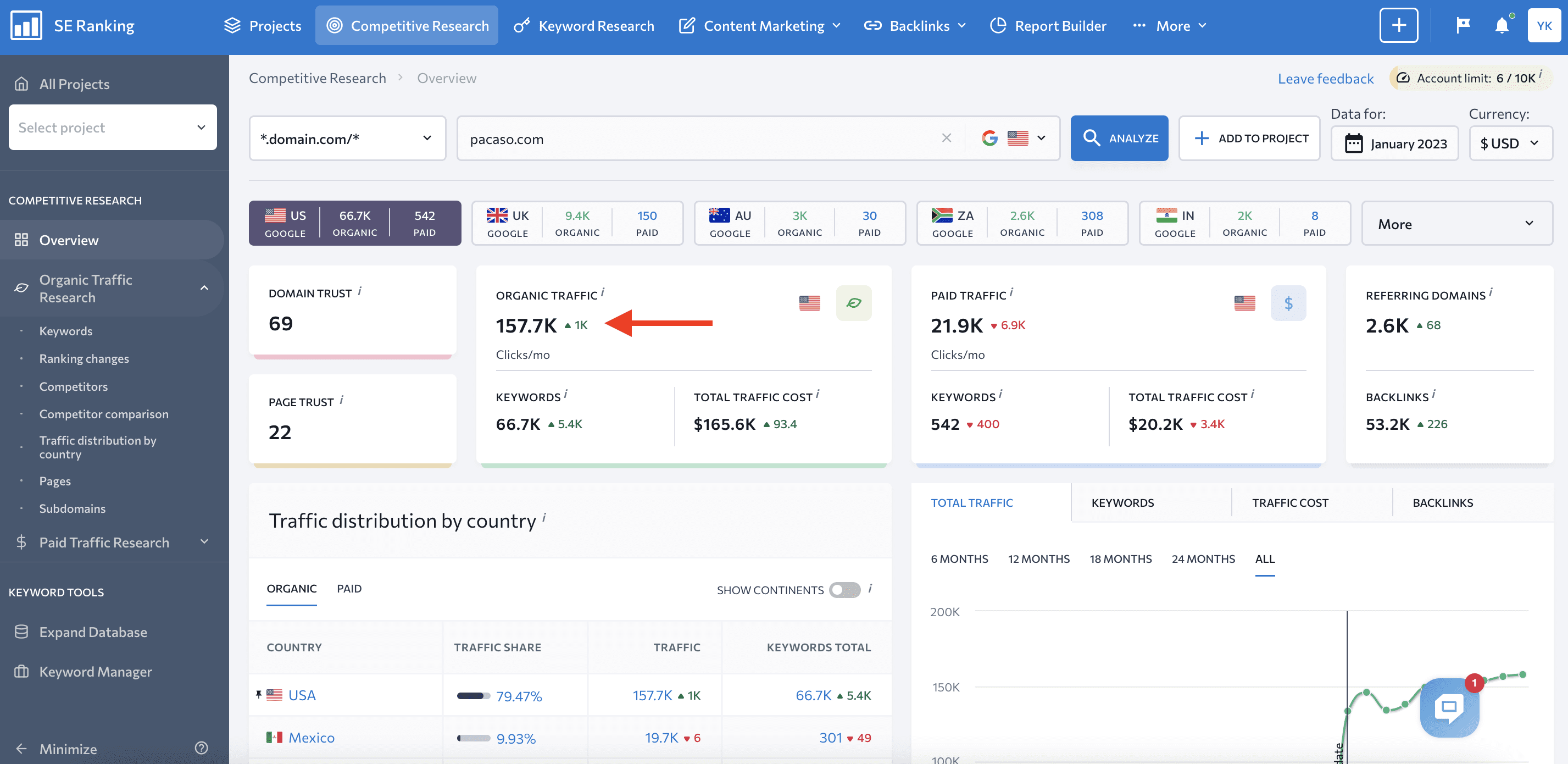Click the Paid Traffic info icon
The width and height of the screenshot is (1568, 764).
pyautogui.click(x=1011, y=293)
